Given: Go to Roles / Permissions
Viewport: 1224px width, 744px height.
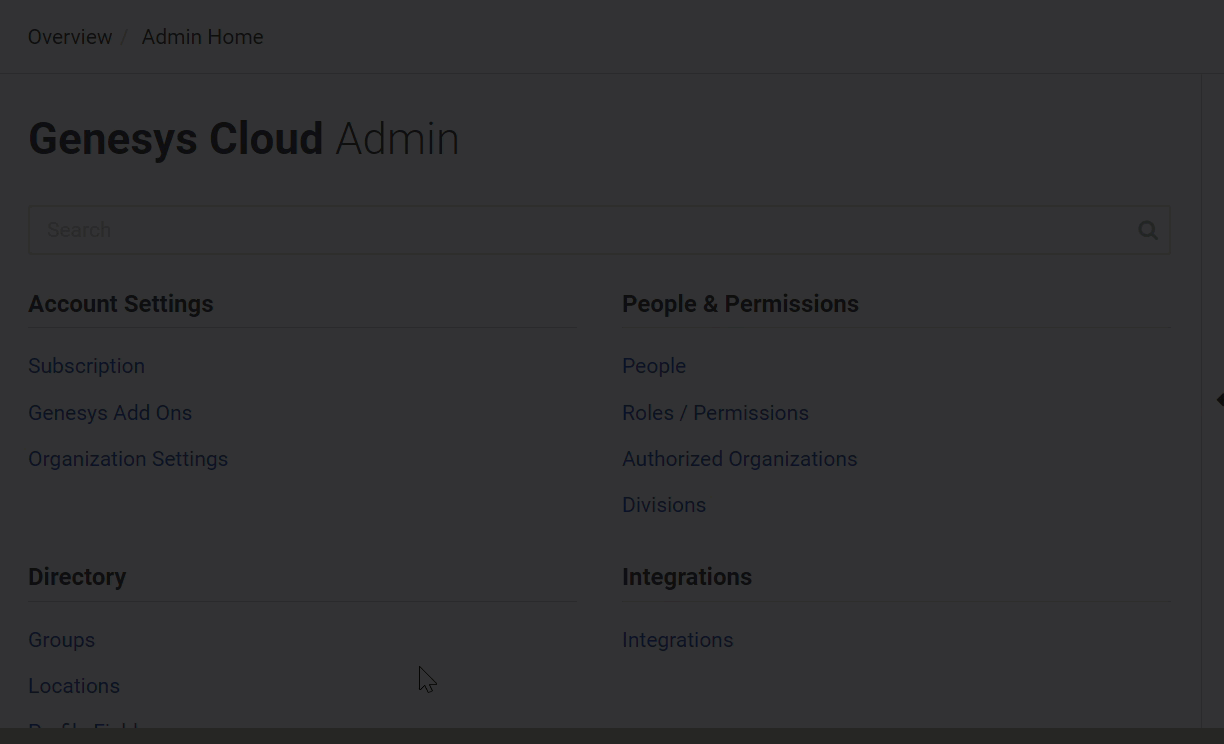Looking at the screenshot, I should coord(715,413).
